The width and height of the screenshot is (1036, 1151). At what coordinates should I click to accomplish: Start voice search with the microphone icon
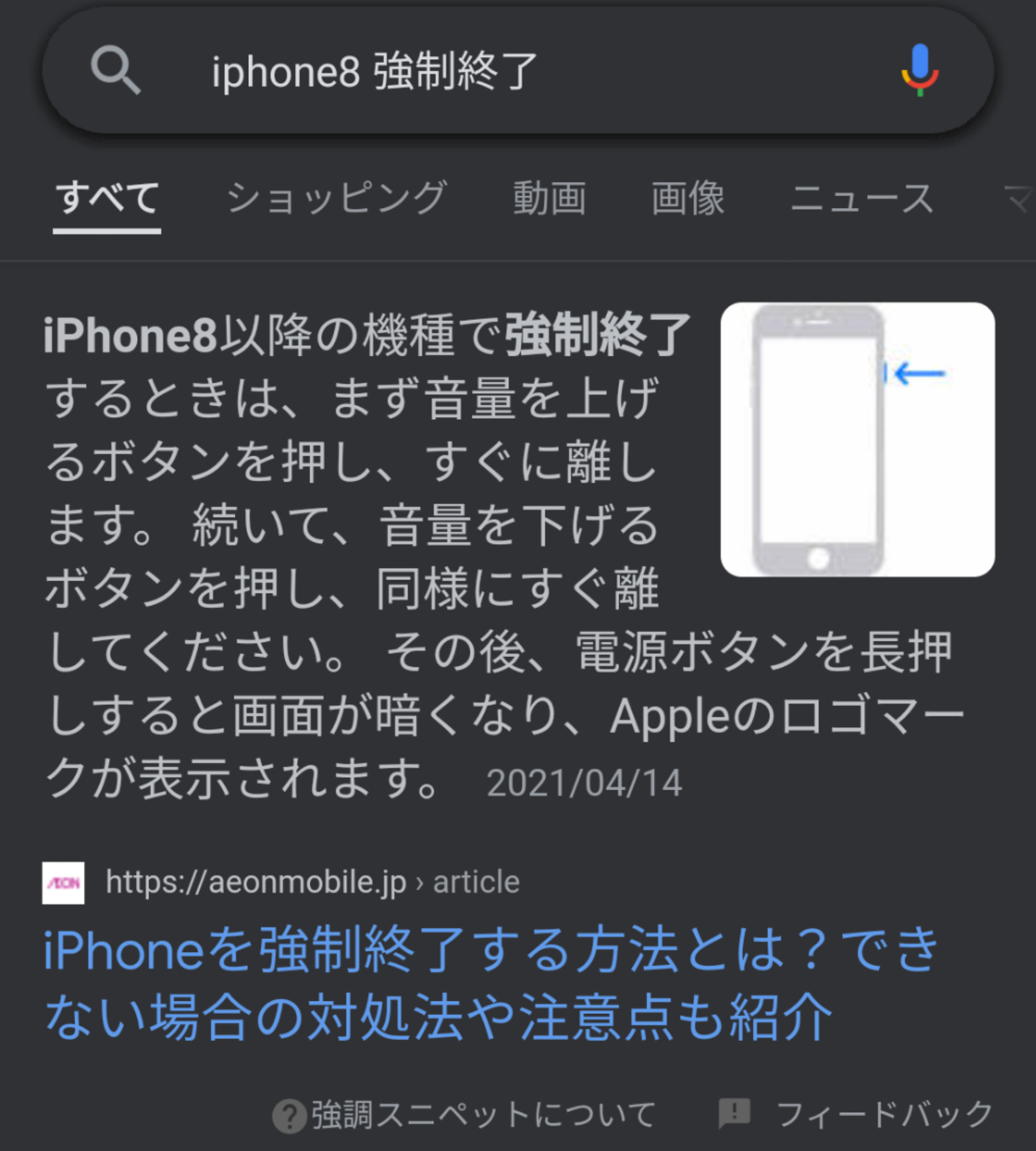coord(920,70)
